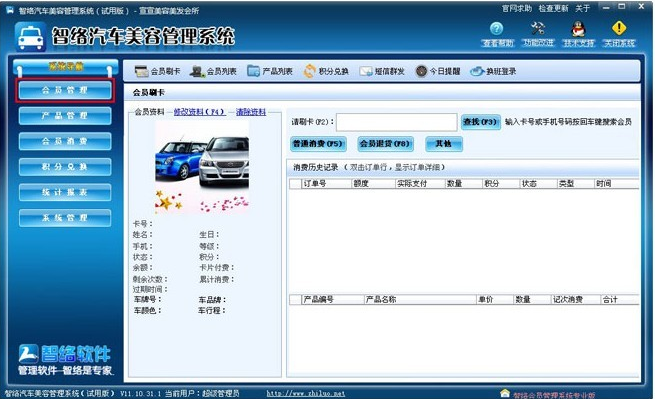Open 会员列表 from the toolbar
655x399 pixels.
click(213, 71)
